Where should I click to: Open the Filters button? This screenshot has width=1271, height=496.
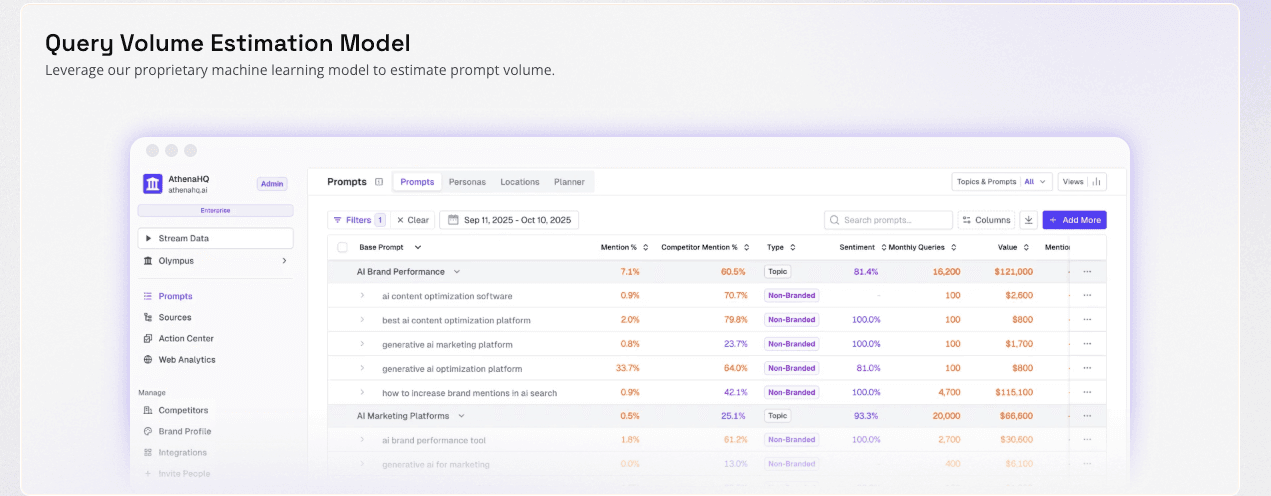(x=357, y=220)
